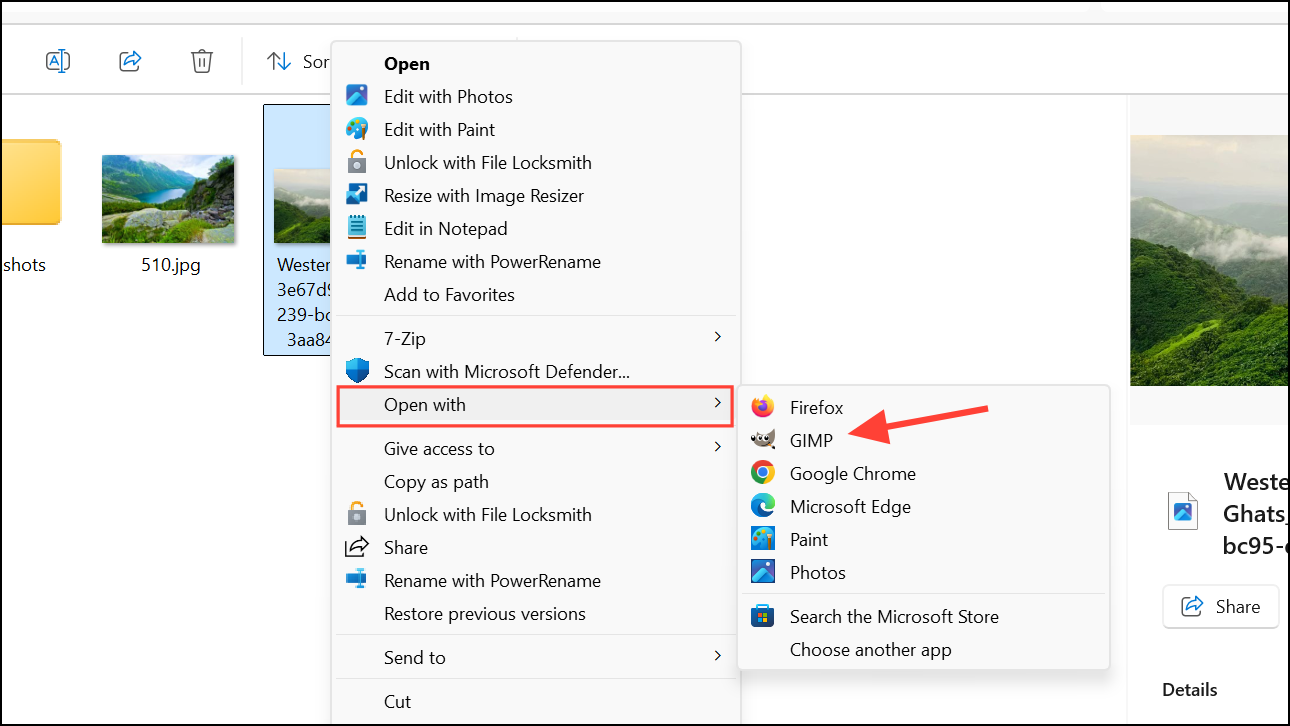Expand the Give access to submenu
The height and width of the screenshot is (726, 1290).
click(536, 448)
